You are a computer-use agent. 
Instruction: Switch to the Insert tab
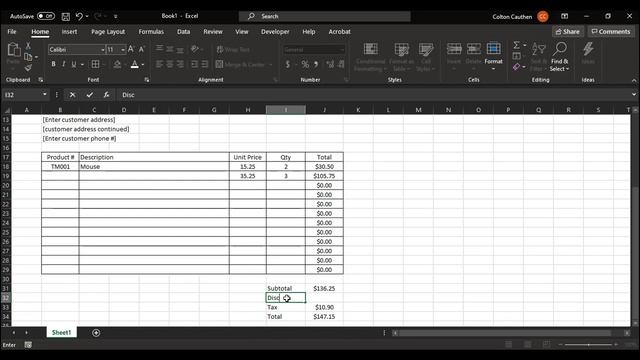[x=69, y=32]
